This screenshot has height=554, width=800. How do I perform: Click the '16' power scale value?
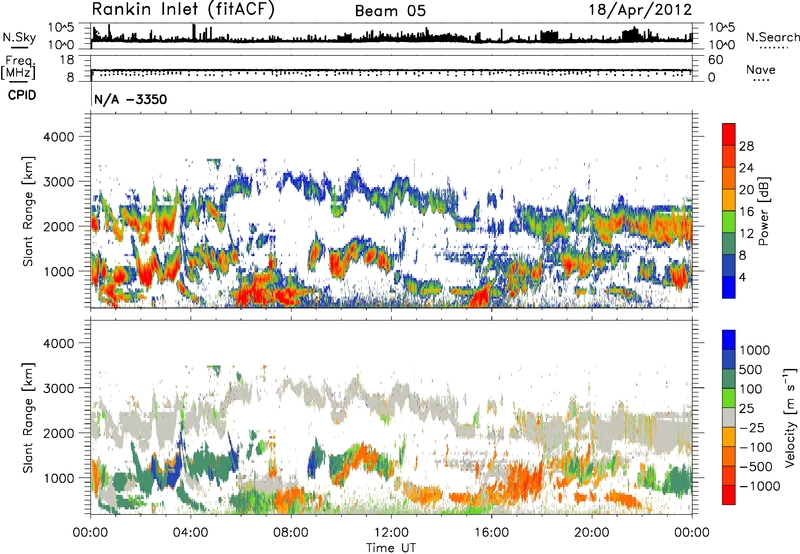tap(746, 212)
